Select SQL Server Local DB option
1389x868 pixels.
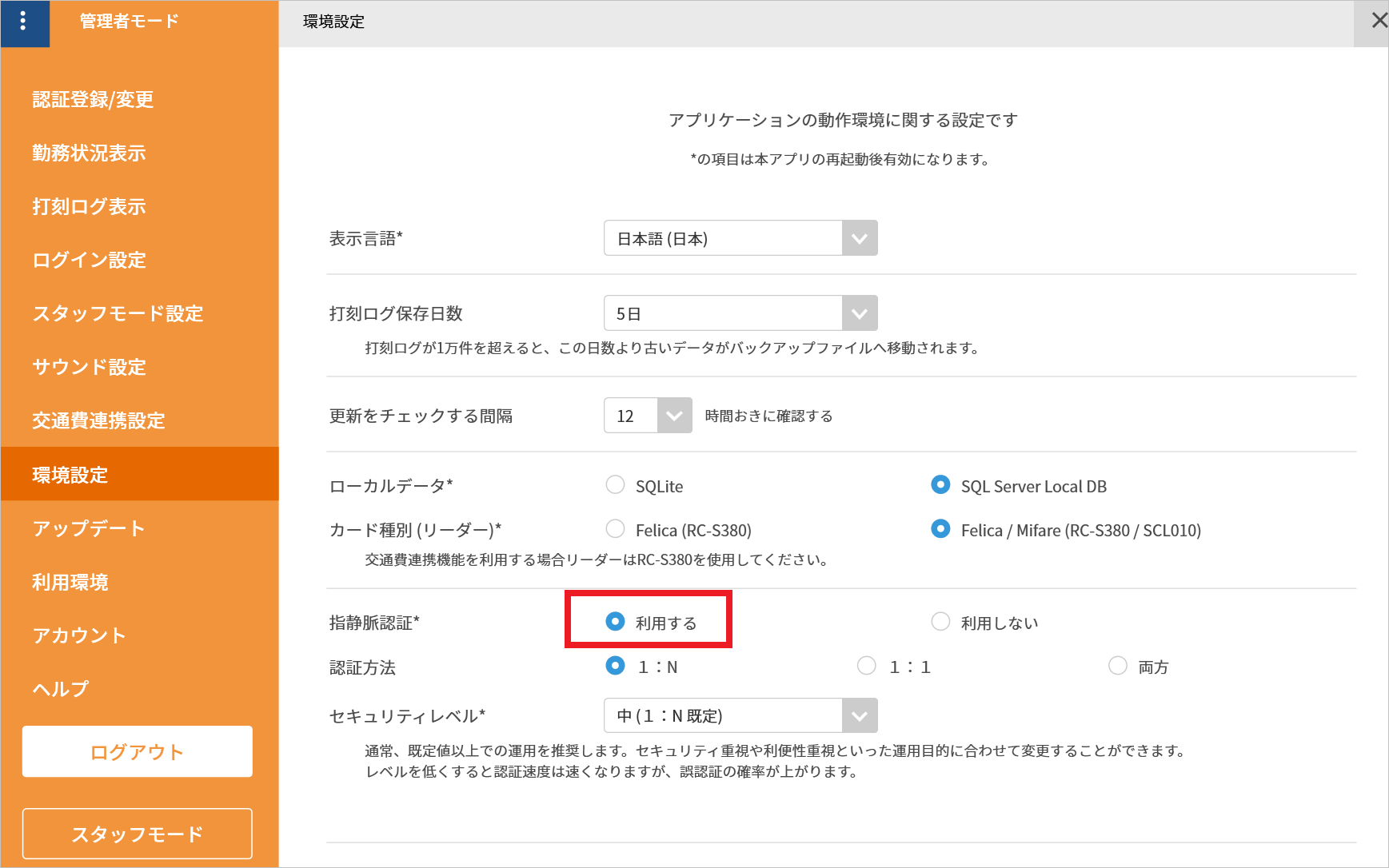coord(940,485)
